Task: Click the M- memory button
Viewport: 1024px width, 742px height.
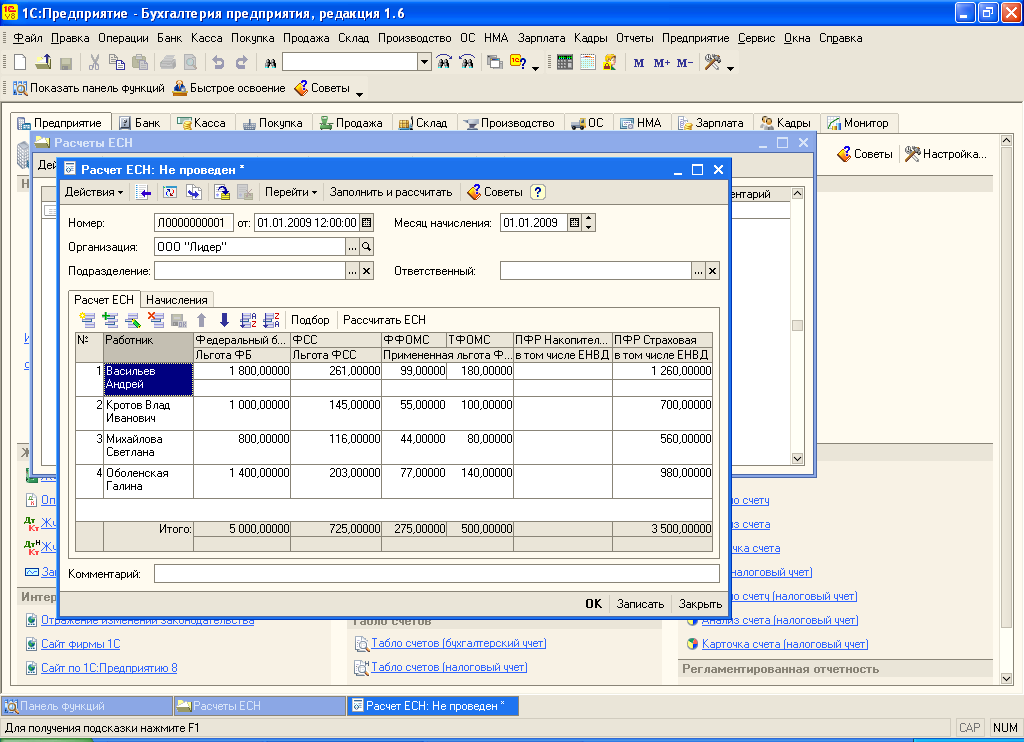Action: pyautogui.click(x=684, y=63)
